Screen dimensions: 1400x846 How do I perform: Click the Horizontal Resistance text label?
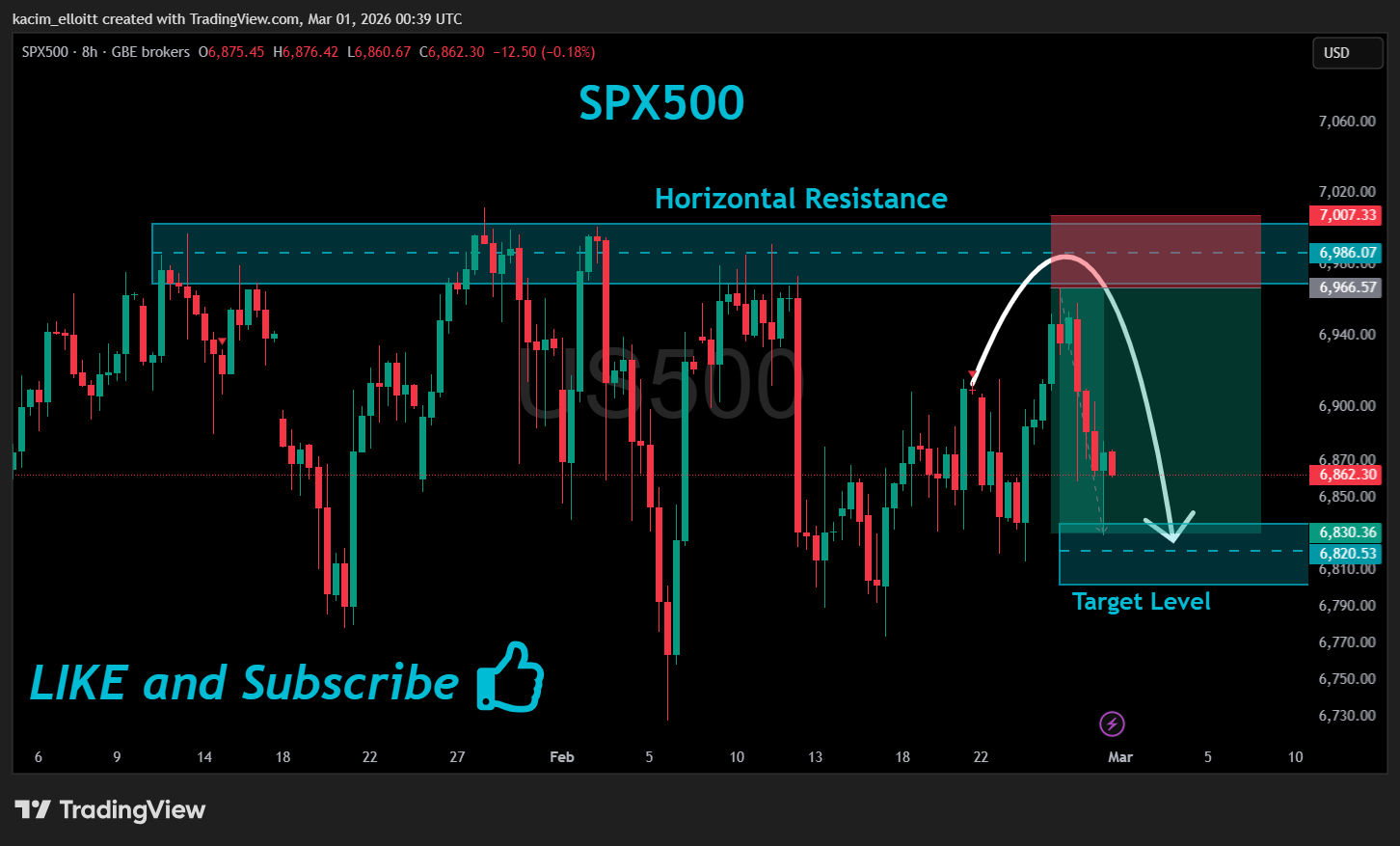tap(801, 199)
